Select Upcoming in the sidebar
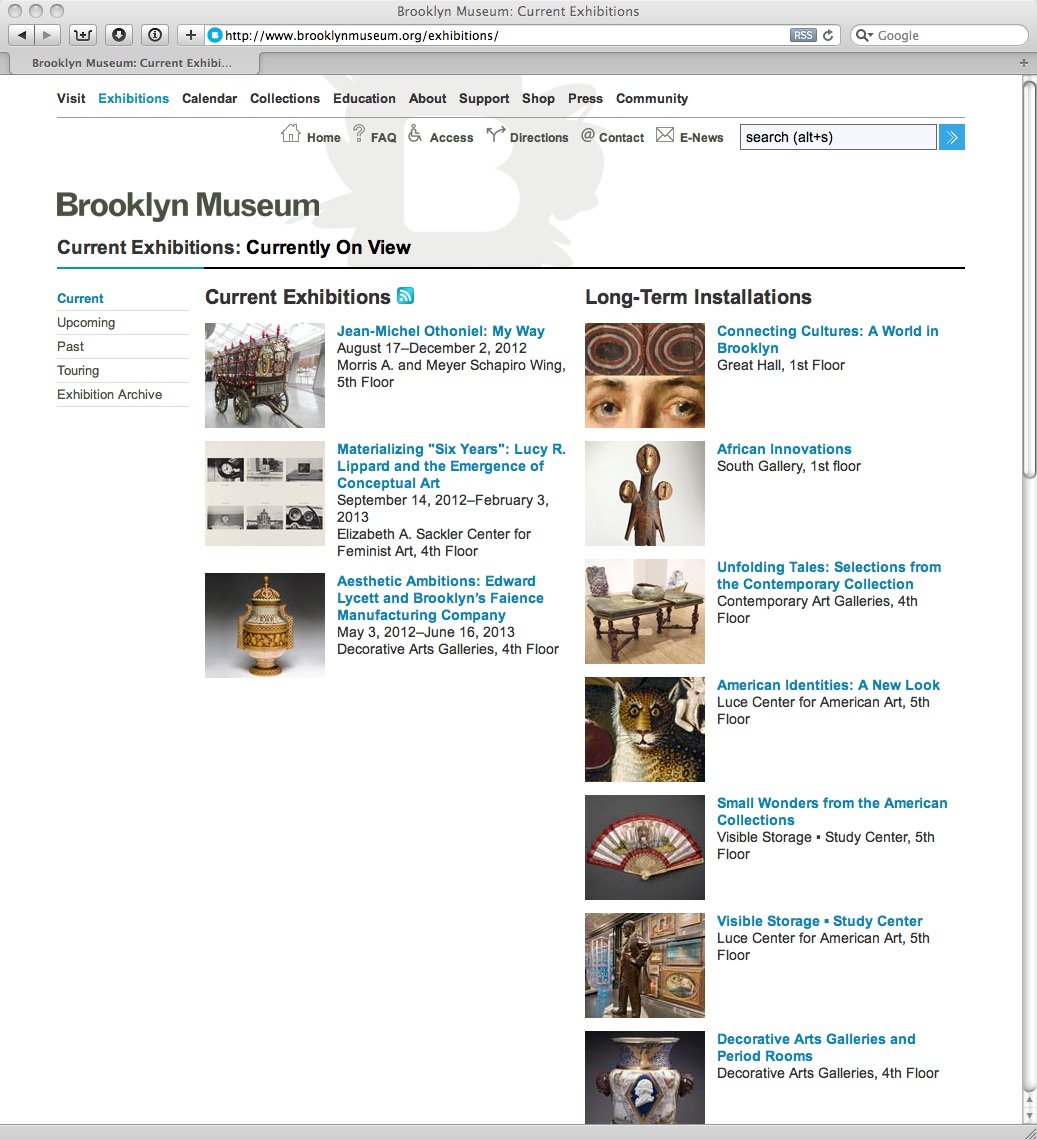Screen dimensions: 1037x1140 pos(86,322)
